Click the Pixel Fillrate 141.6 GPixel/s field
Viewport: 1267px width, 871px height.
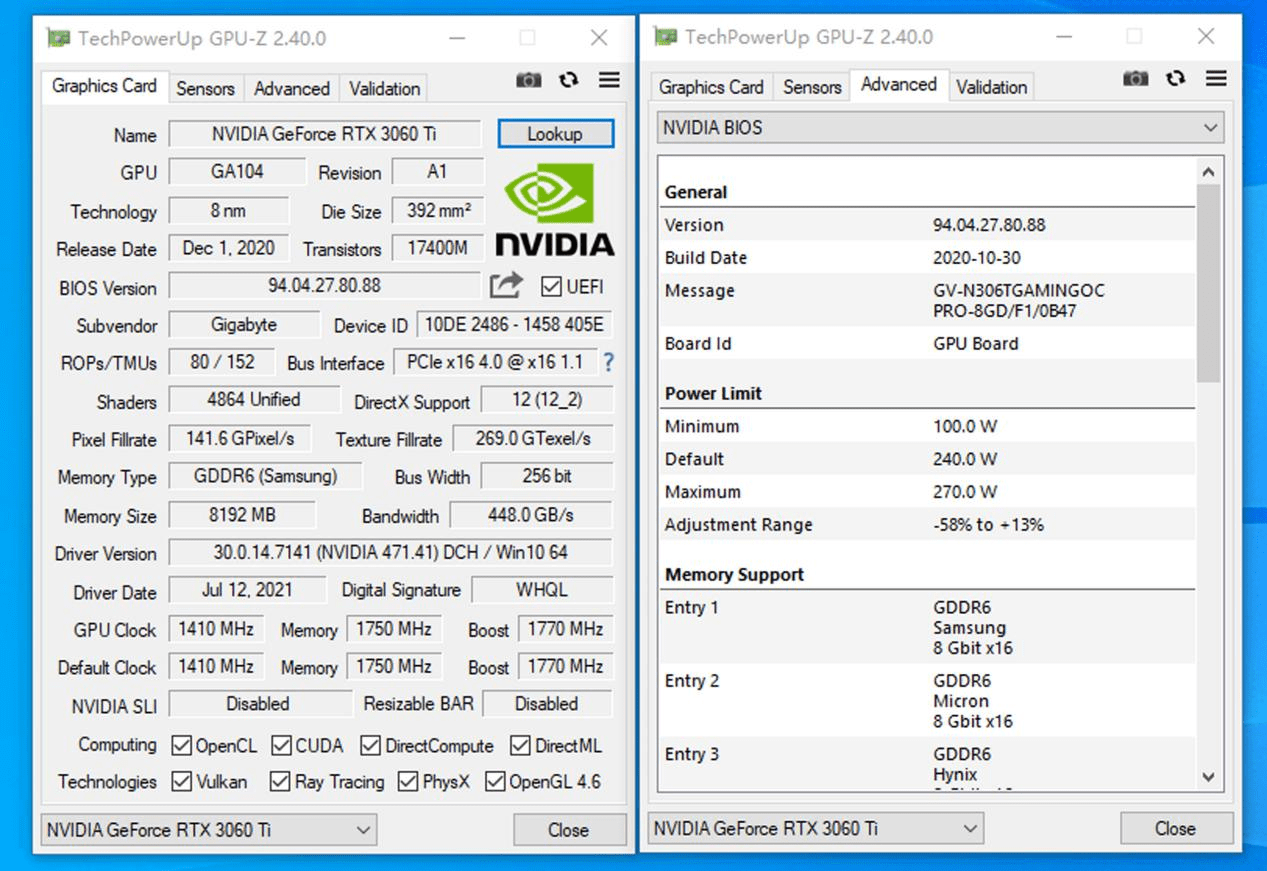pyautogui.click(x=240, y=438)
